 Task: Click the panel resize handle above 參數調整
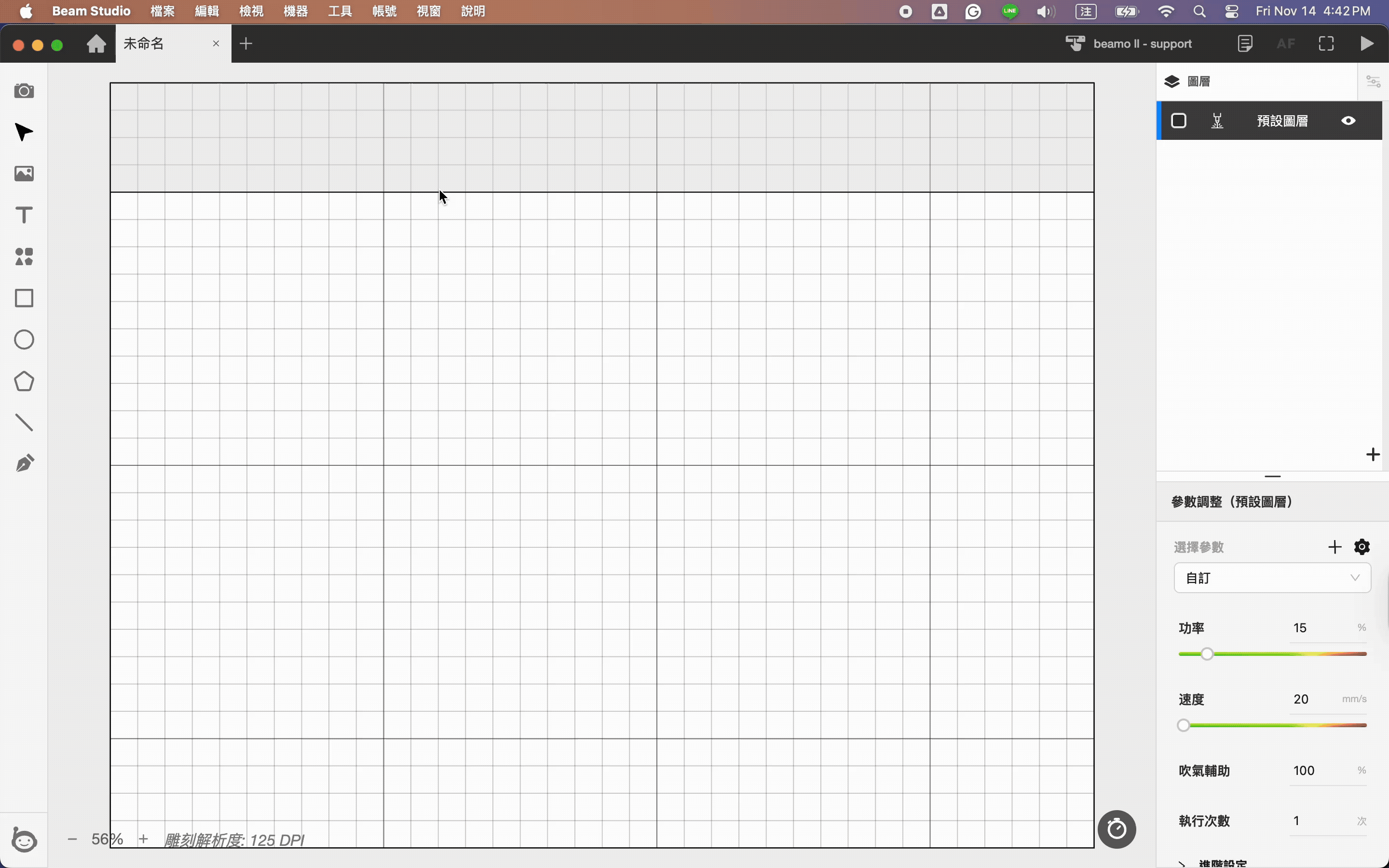pyautogui.click(x=1272, y=476)
